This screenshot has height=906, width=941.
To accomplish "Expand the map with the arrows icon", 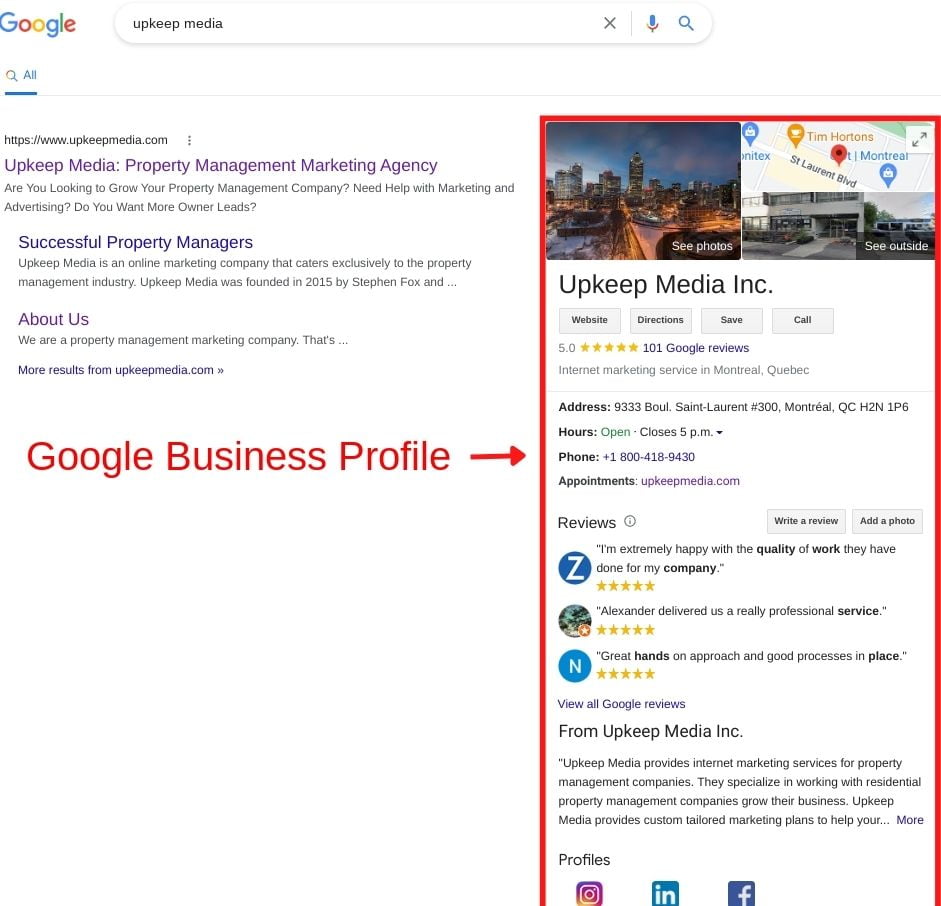I will 919,140.
